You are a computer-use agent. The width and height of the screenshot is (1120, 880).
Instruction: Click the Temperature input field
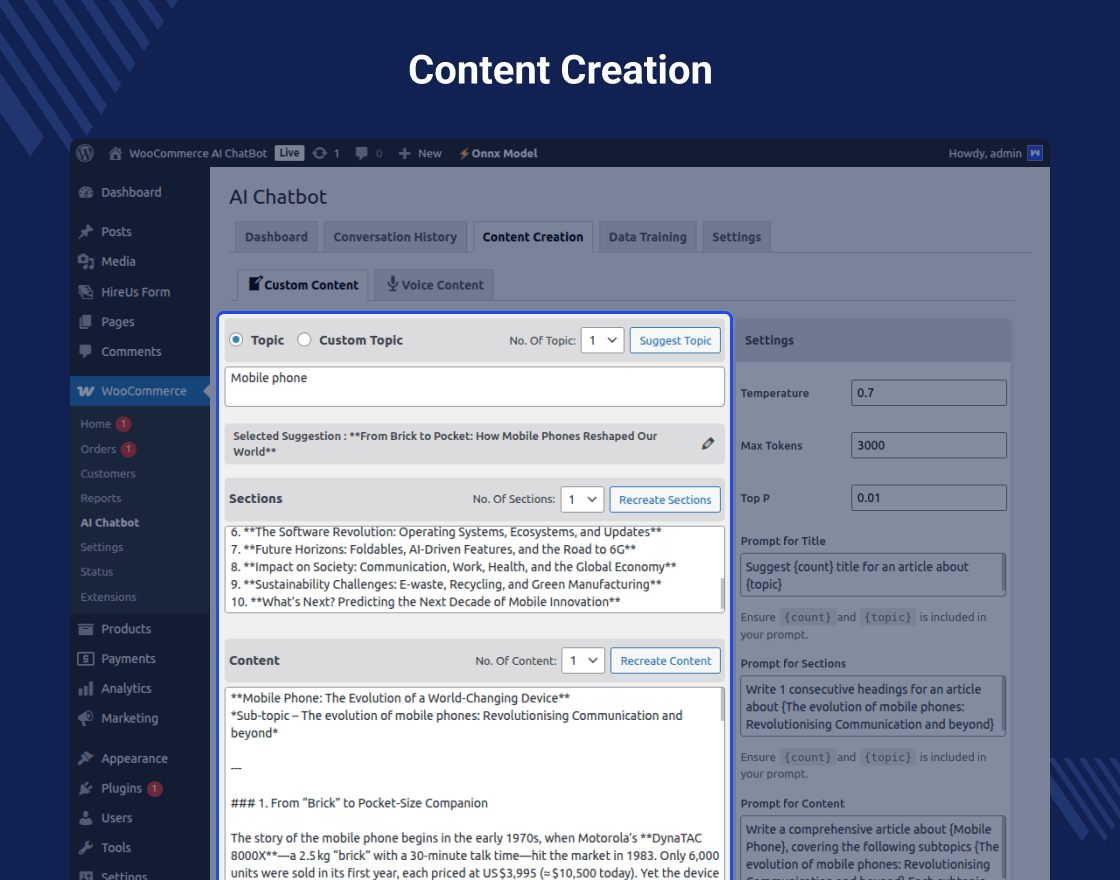pyautogui.click(x=928, y=393)
